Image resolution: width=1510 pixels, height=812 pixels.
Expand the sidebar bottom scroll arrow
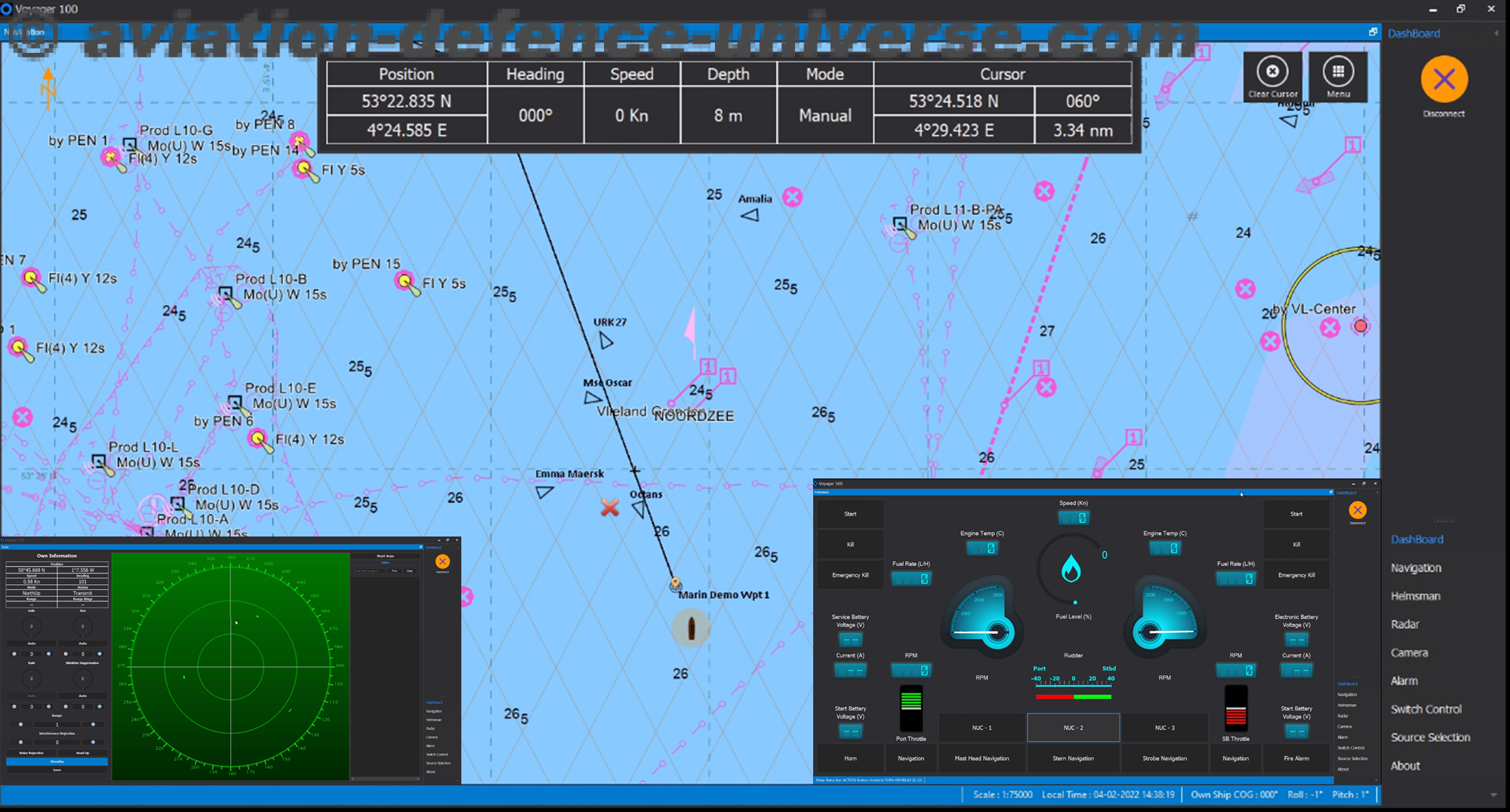coord(1493,795)
